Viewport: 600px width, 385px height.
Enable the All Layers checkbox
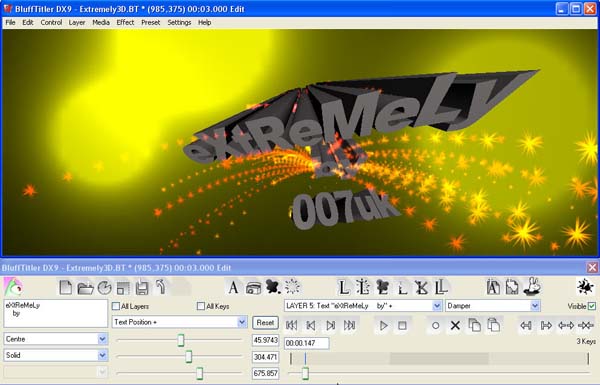click(x=116, y=306)
